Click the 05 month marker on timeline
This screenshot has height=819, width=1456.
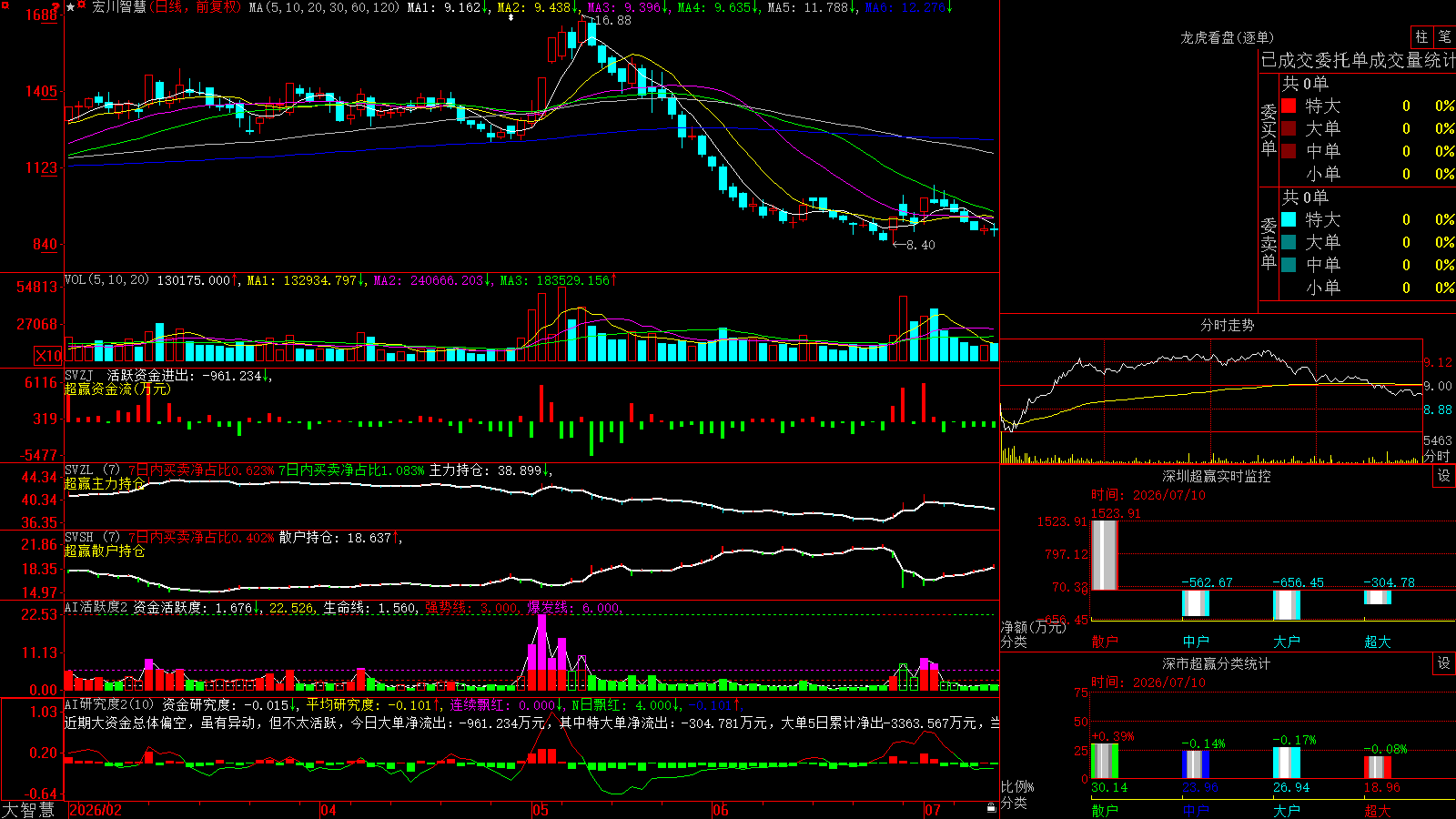[x=541, y=810]
